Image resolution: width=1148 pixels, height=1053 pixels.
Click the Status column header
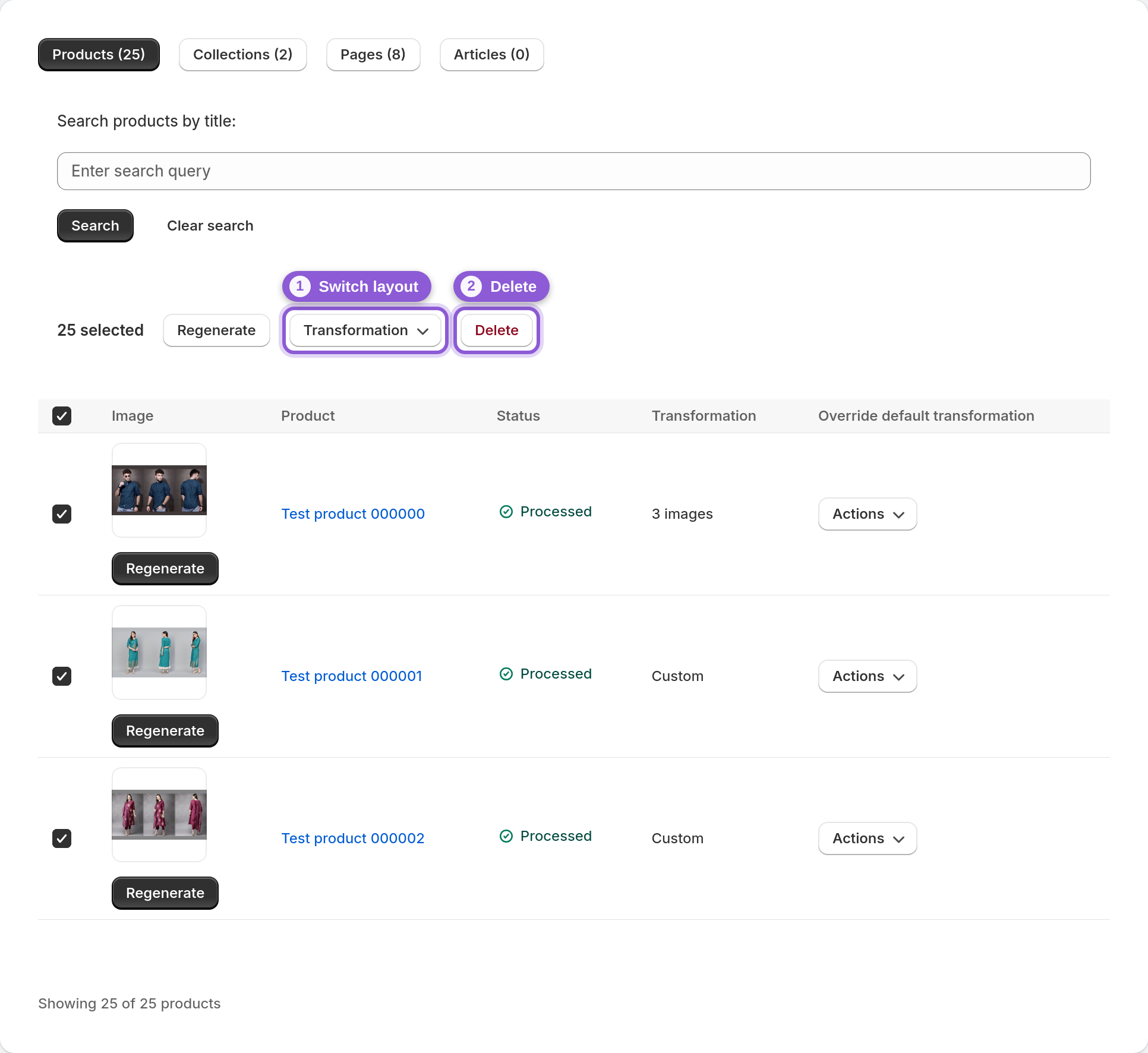tap(518, 416)
